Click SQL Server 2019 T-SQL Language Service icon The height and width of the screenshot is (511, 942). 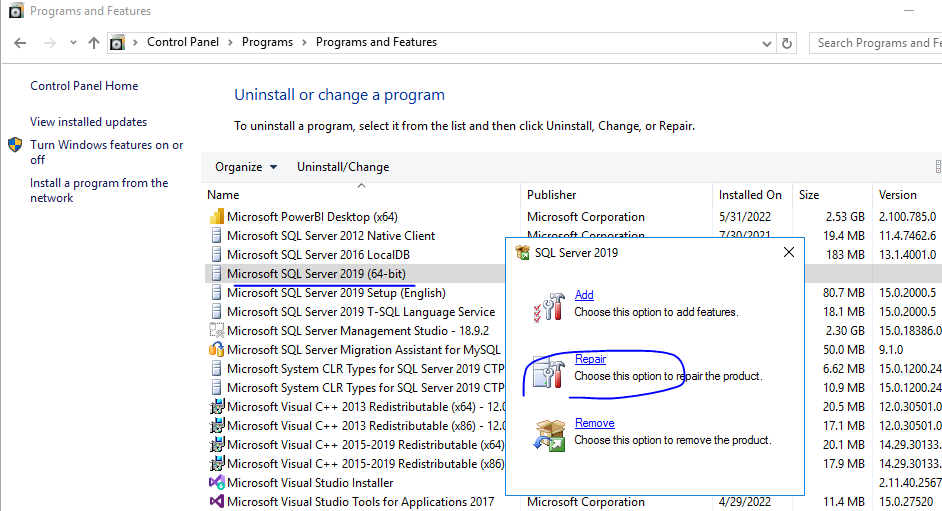coord(216,312)
